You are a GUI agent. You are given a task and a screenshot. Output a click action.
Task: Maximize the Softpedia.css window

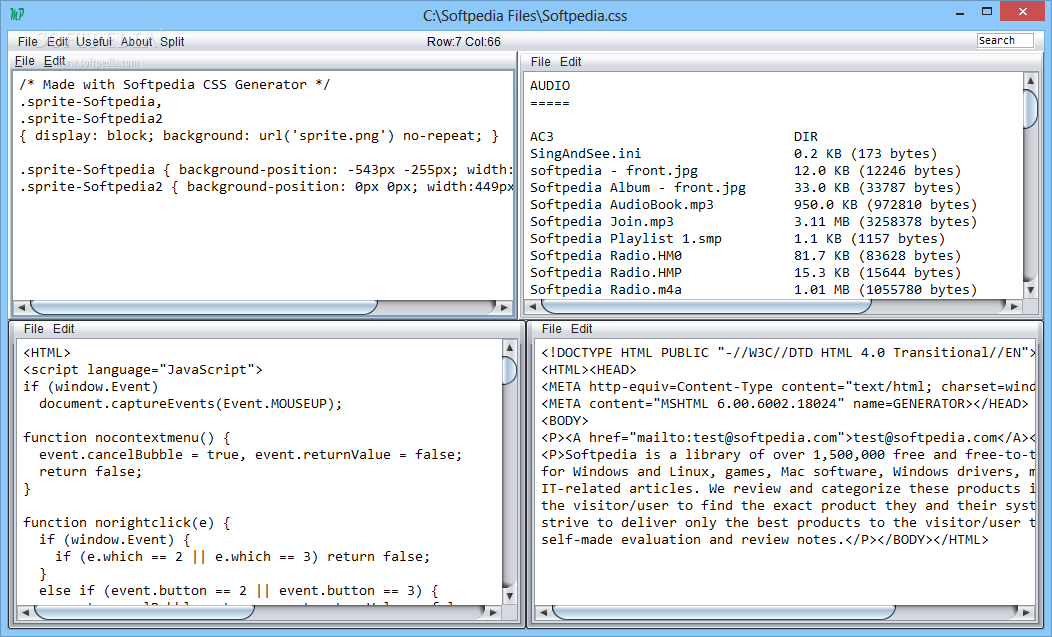(x=986, y=13)
